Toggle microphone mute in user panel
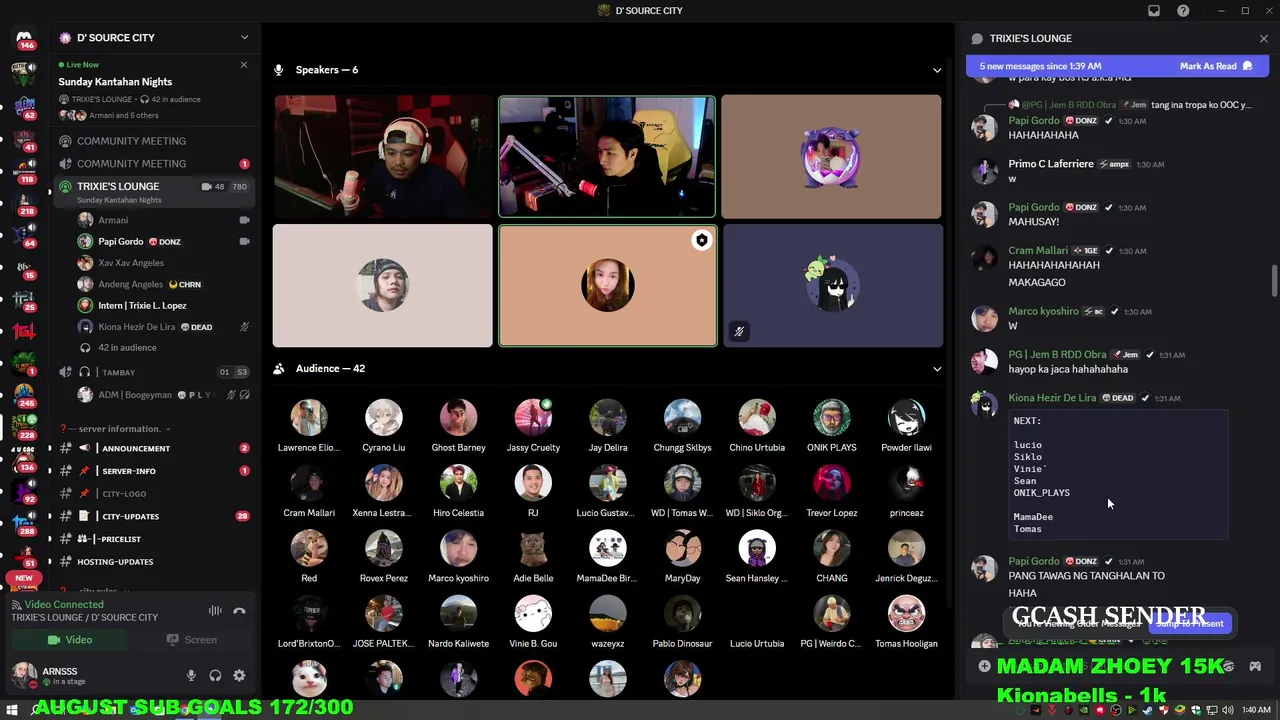 [191, 676]
